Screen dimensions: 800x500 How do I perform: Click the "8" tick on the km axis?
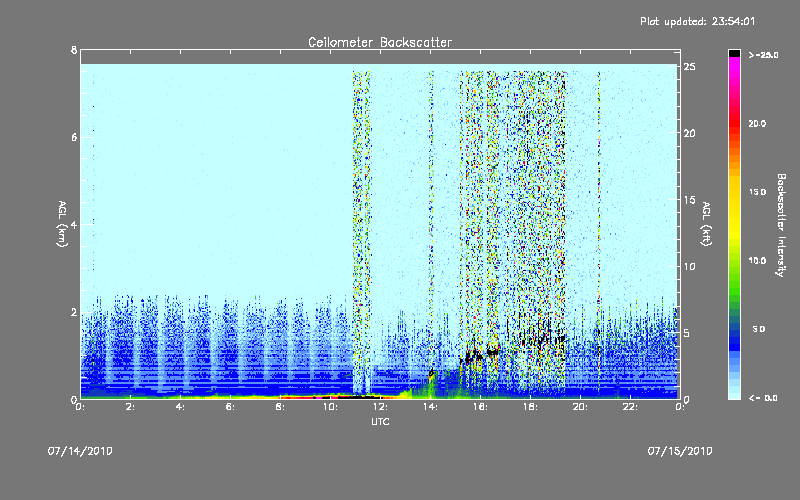point(74,50)
